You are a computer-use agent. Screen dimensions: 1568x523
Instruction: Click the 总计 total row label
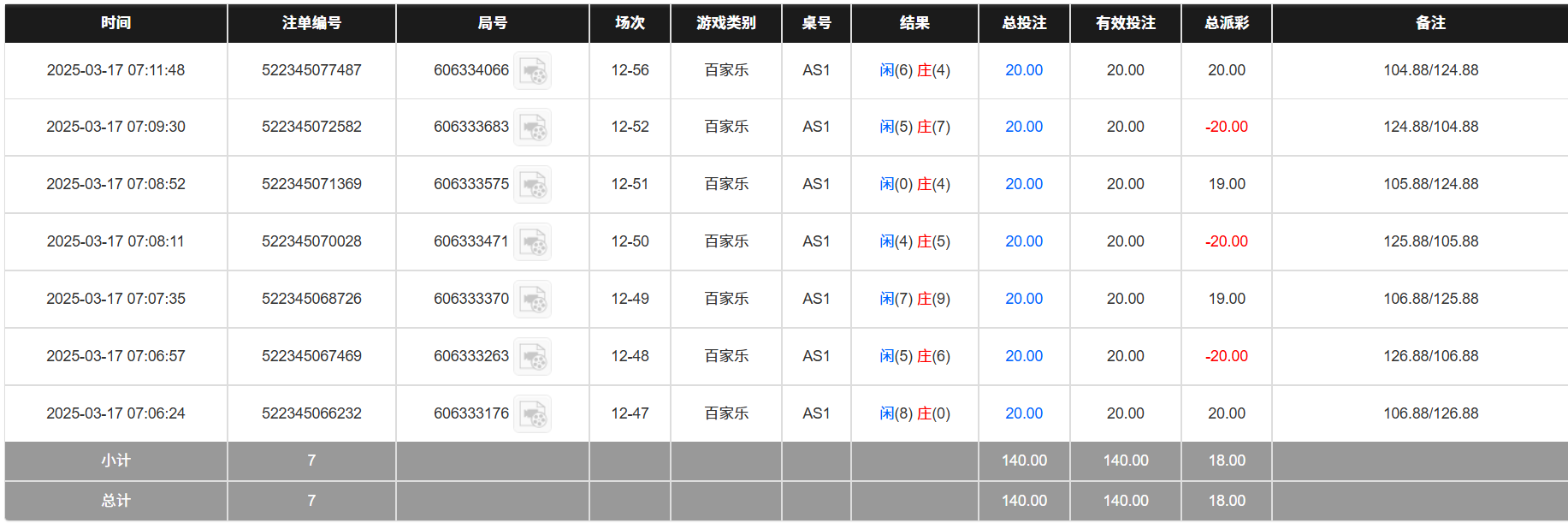click(115, 501)
